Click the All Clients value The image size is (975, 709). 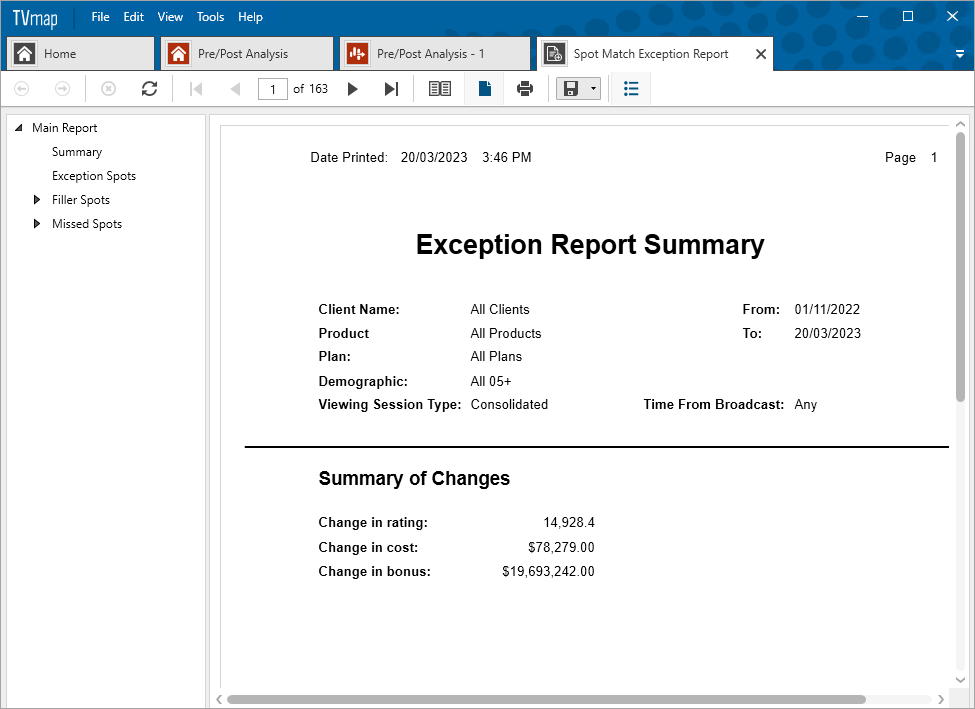pyautogui.click(x=500, y=309)
